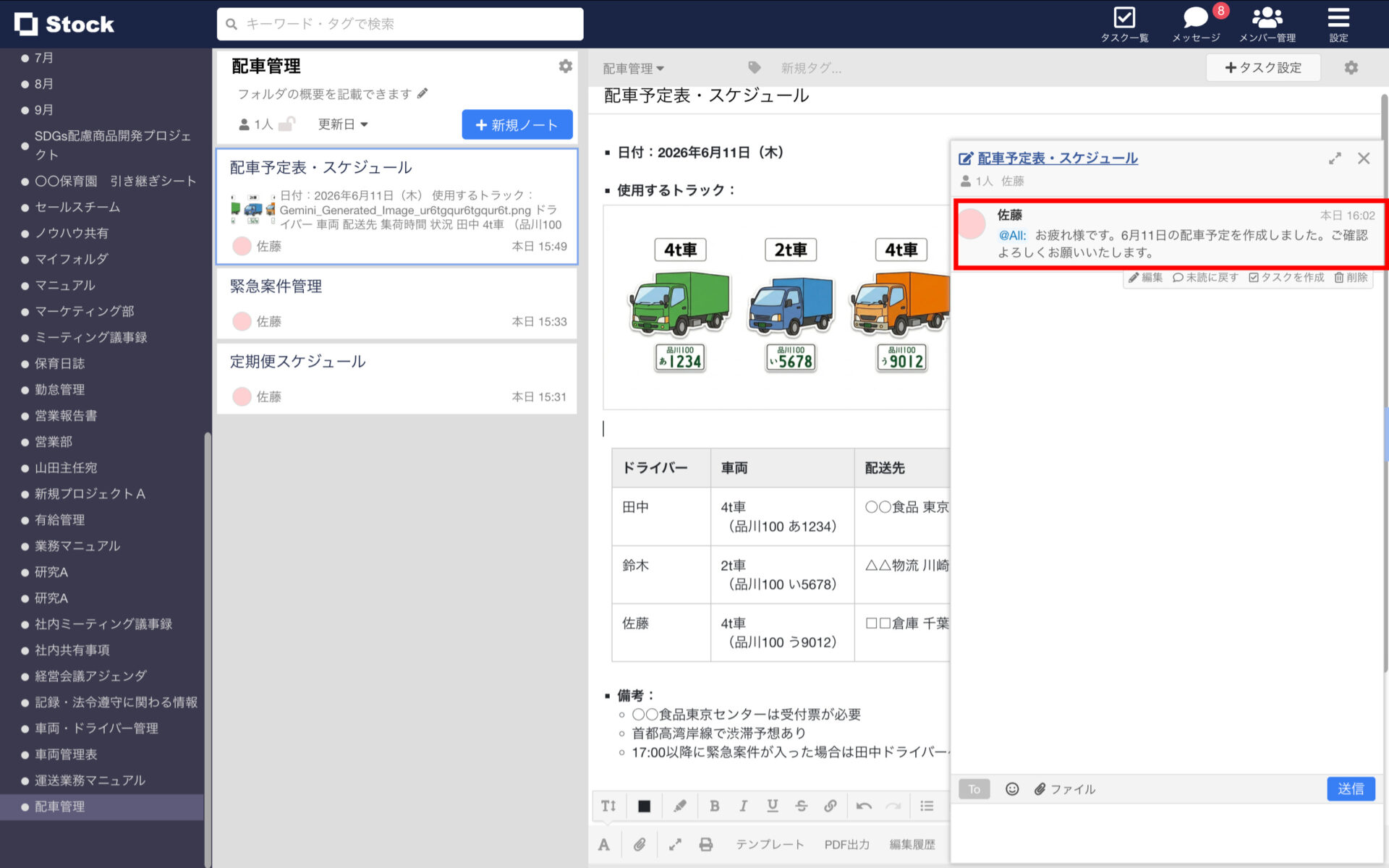Image resolution: width=1389 pixels, height=868 pixels.
Task: Search keywords in キーワード・タグで検索 field
Action: pos(400,24)
